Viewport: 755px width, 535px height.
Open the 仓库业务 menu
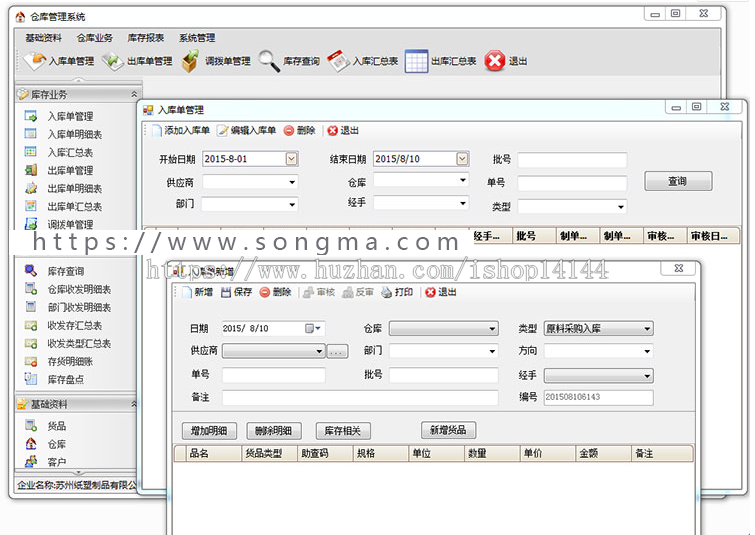95,38
